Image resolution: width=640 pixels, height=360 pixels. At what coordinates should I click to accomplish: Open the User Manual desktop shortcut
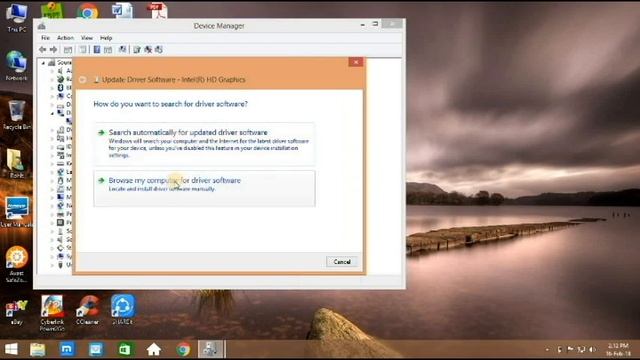[x=16, y=212]
